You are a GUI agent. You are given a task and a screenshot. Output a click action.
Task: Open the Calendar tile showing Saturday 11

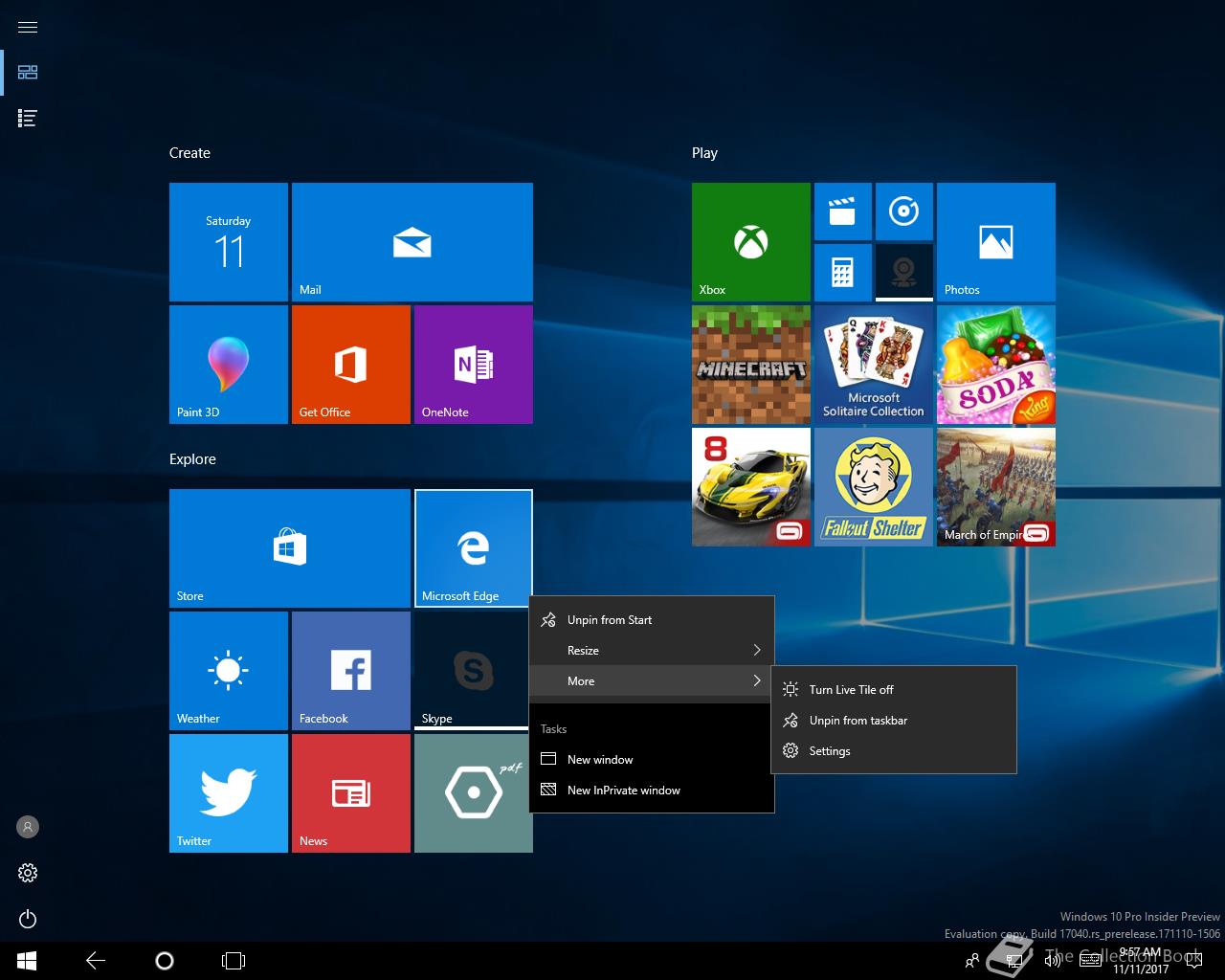[x=229, y=242]
